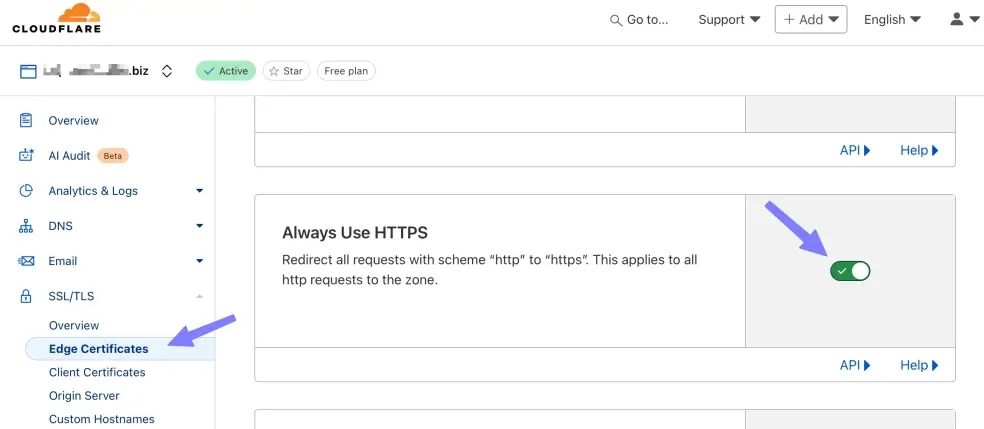This screenshot has width=984, height=429.
Task: Click the search magnifier icon
Action: pos(616,20)
